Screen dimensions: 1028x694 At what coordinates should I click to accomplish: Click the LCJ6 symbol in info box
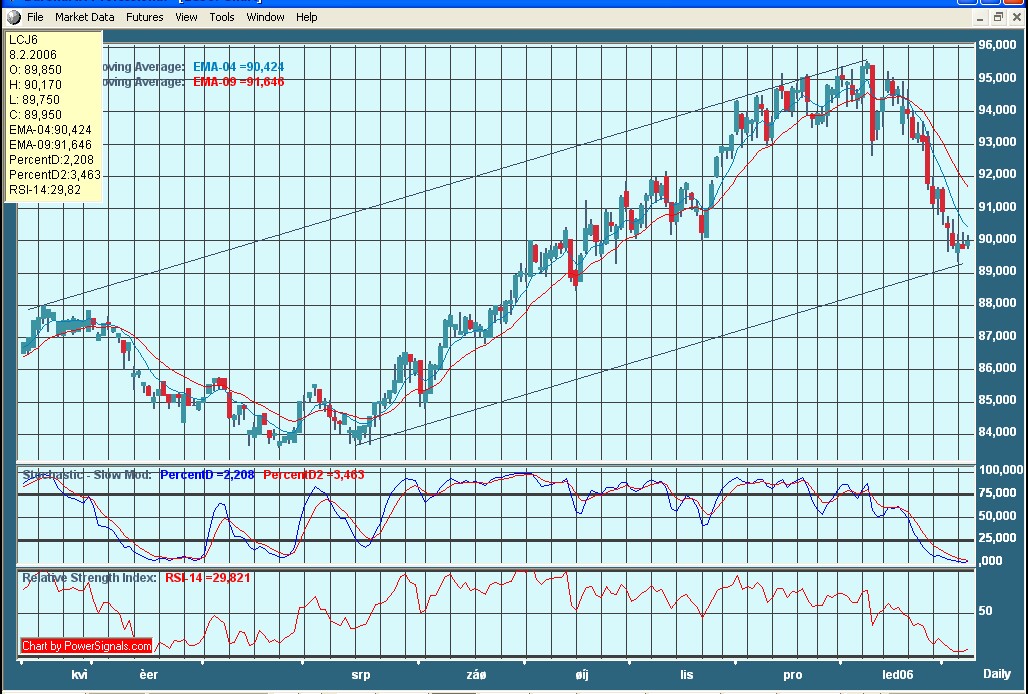click(x=24, y=40)
